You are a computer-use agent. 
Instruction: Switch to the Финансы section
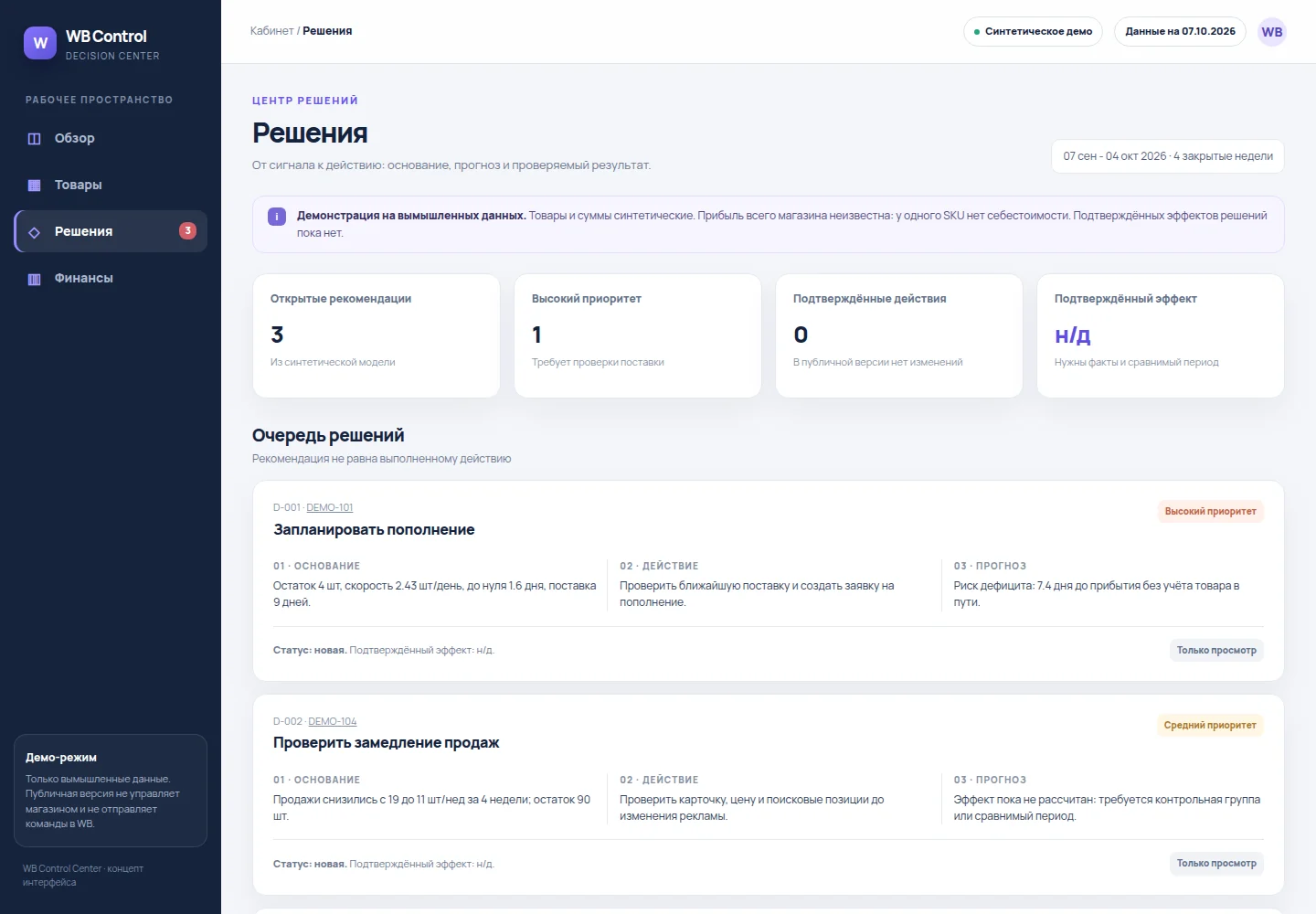tap(111, 278)
